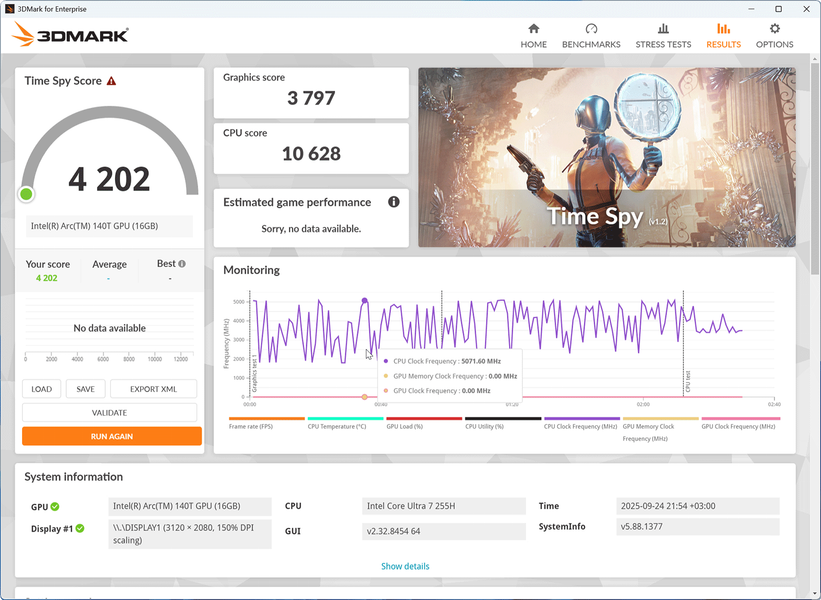The height and width of the screenshot is (600, 821).
Task: Click the Home house icon
Action: point(534,28)
